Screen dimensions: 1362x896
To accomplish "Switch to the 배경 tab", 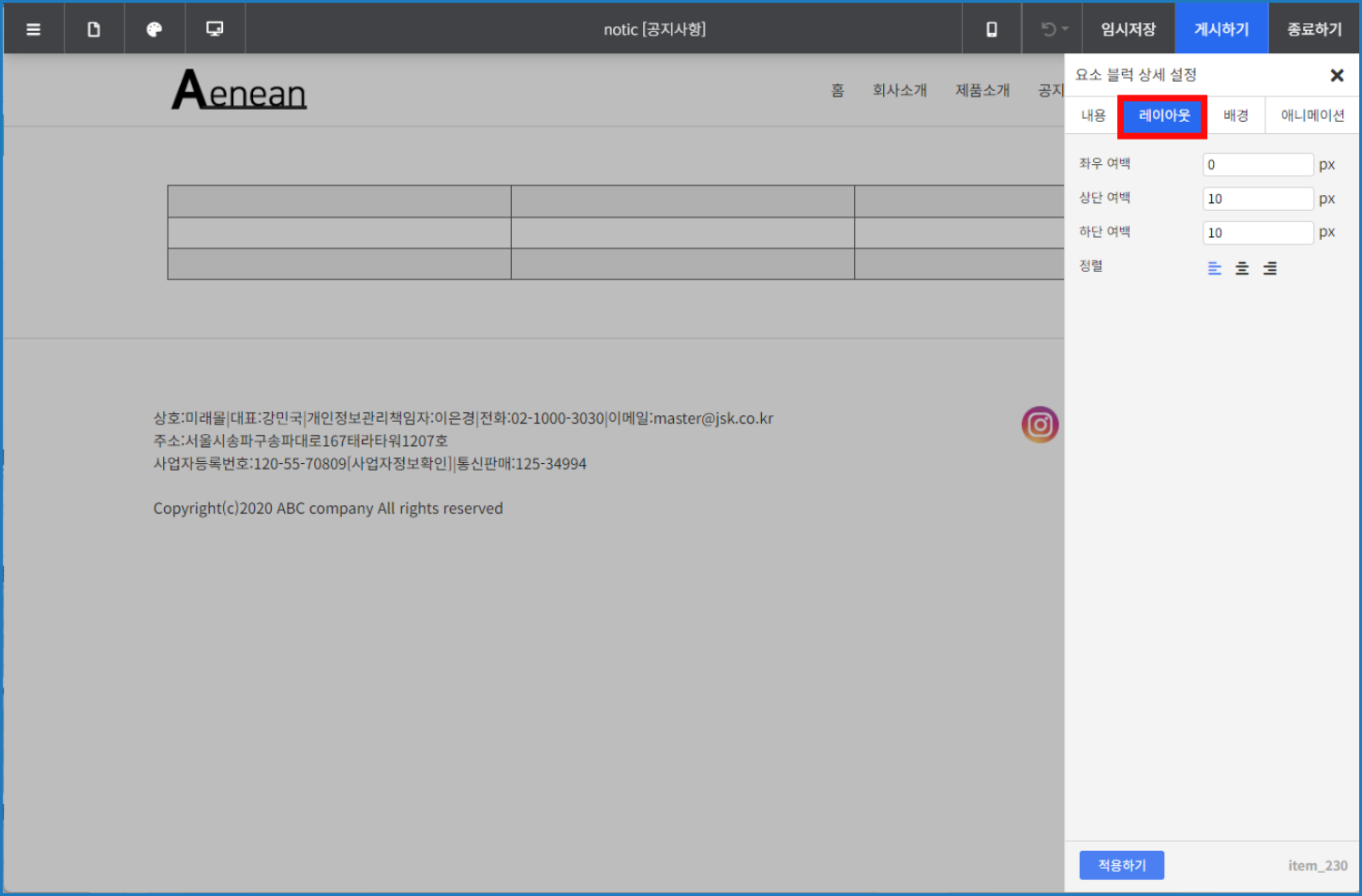I will [1235, 115].
